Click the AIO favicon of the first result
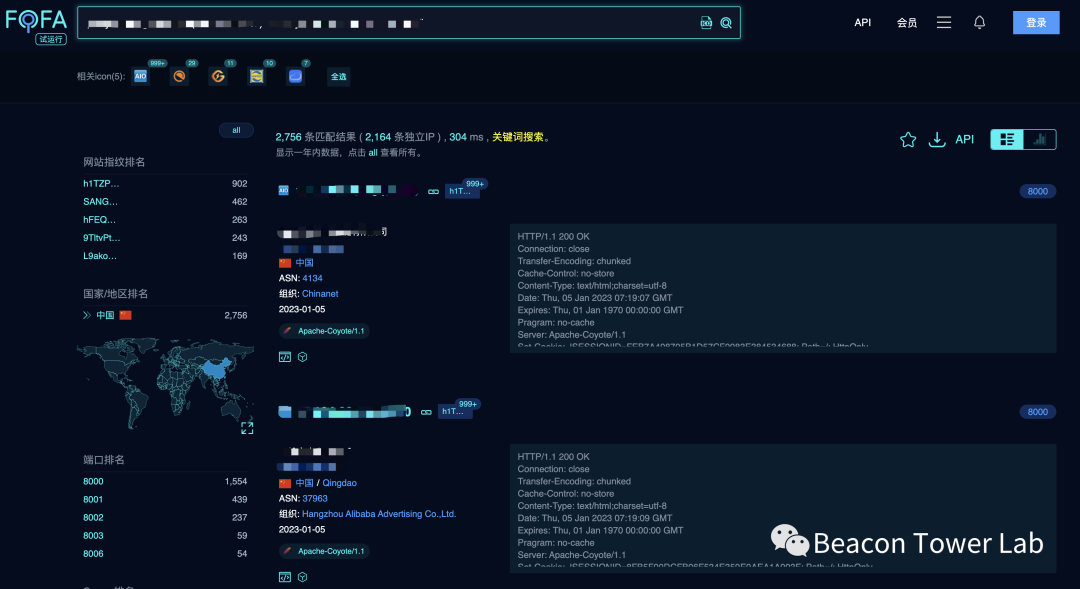 click(x=283, y=191)
